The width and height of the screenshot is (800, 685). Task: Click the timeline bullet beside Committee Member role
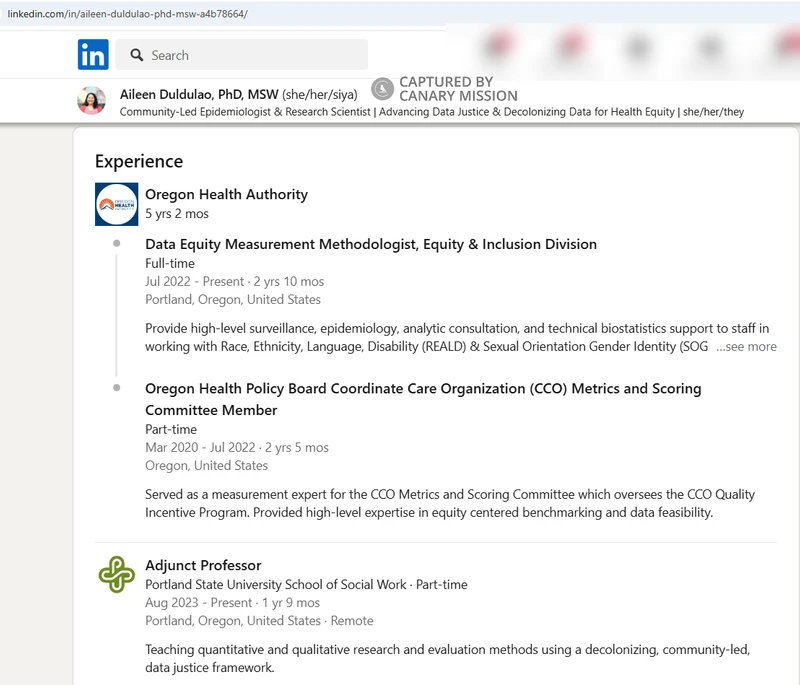(x=117, y=388)
